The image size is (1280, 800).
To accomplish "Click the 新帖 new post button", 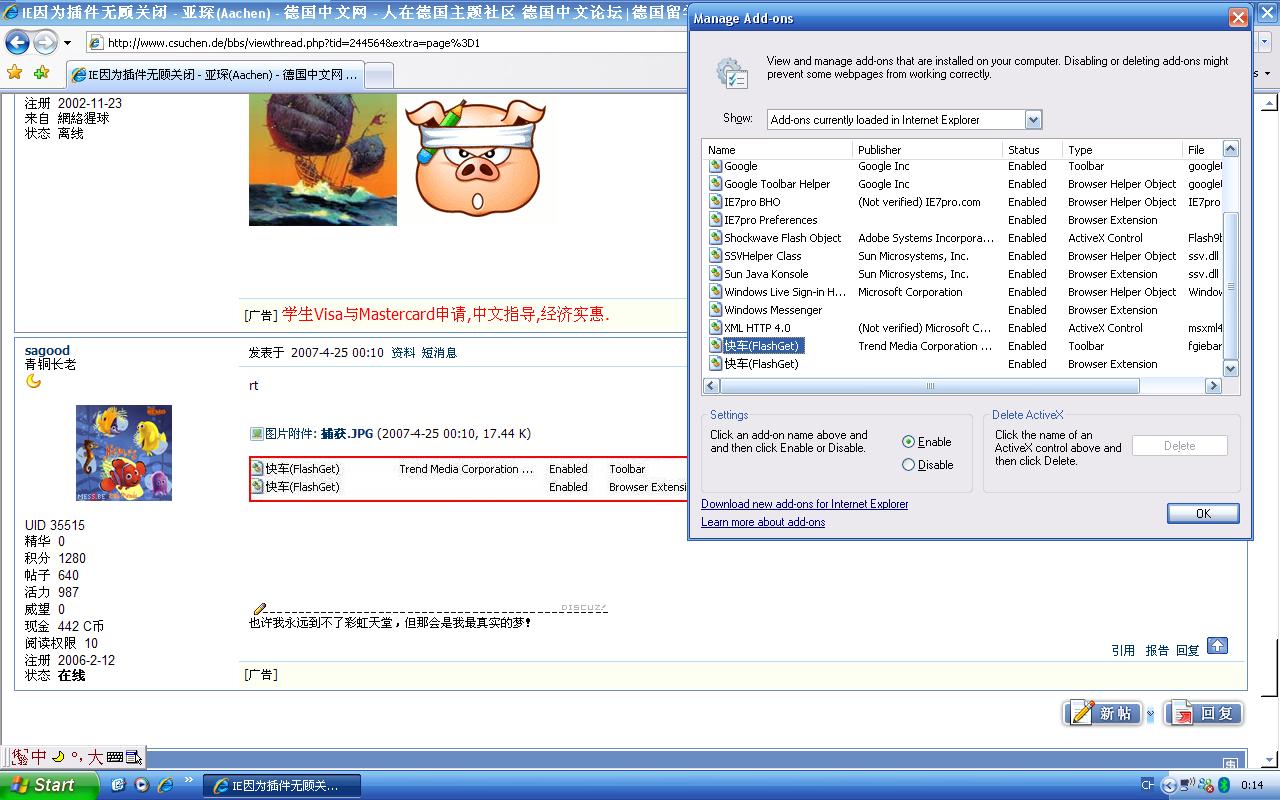I will tap(1103, 713).
